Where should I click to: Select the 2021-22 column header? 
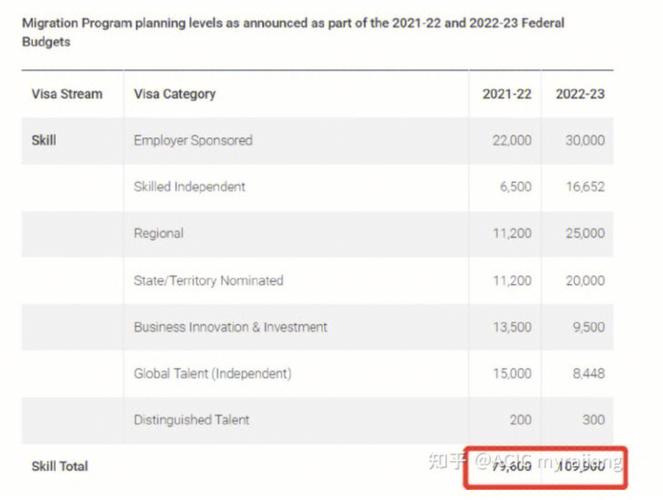(x=507, y=94)
